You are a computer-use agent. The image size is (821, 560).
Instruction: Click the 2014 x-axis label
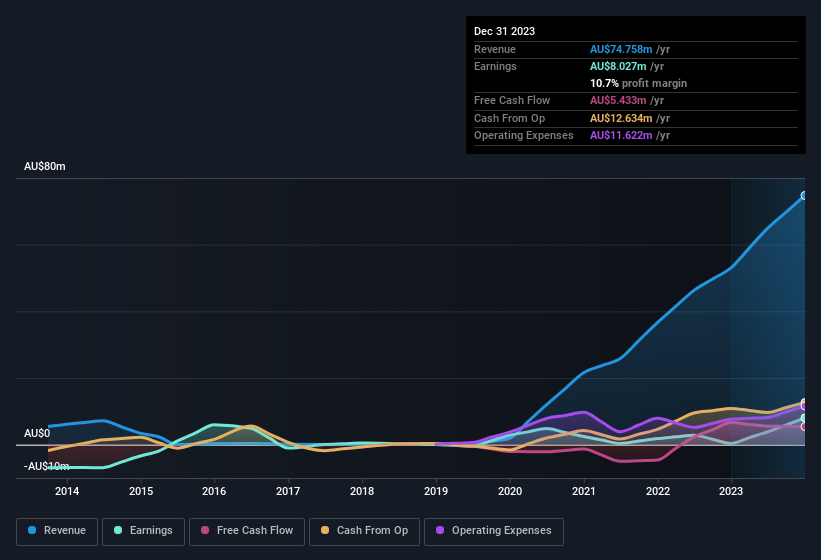coord(67,491)
